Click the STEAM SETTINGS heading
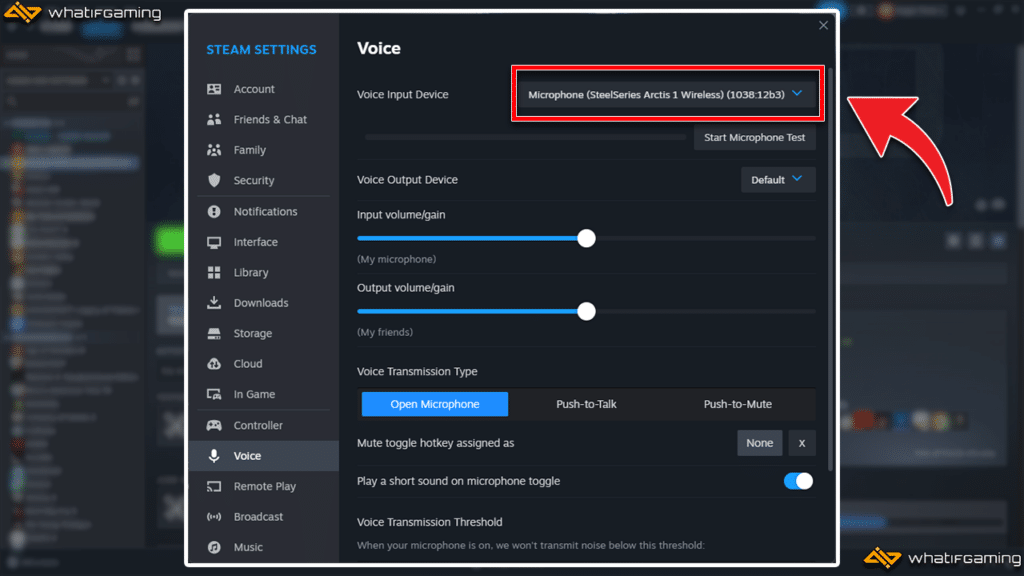Screen dimensions: 1024x576 [261, 50]
